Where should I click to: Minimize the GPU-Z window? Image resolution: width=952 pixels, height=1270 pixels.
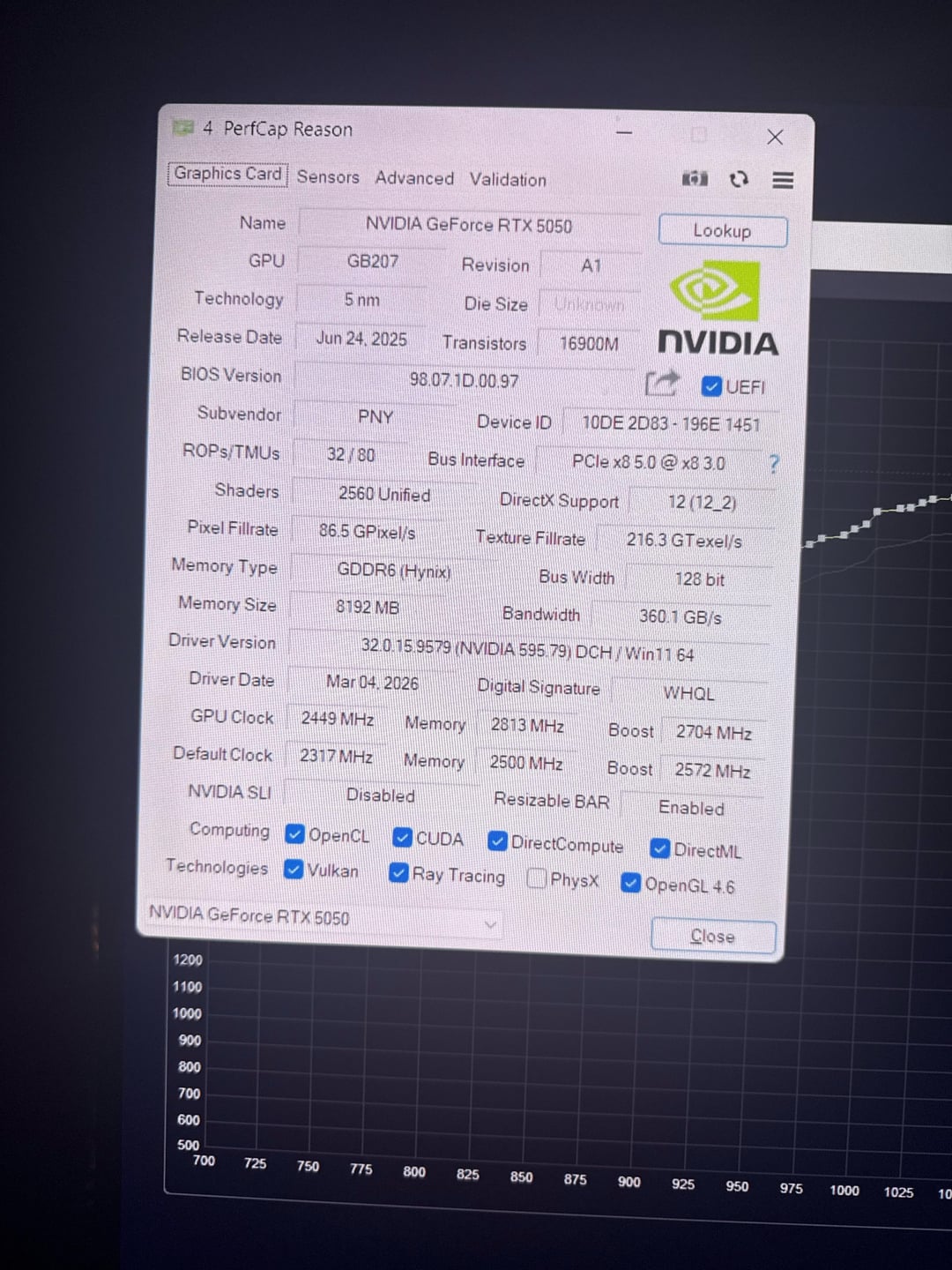click(x=624, y=133)
